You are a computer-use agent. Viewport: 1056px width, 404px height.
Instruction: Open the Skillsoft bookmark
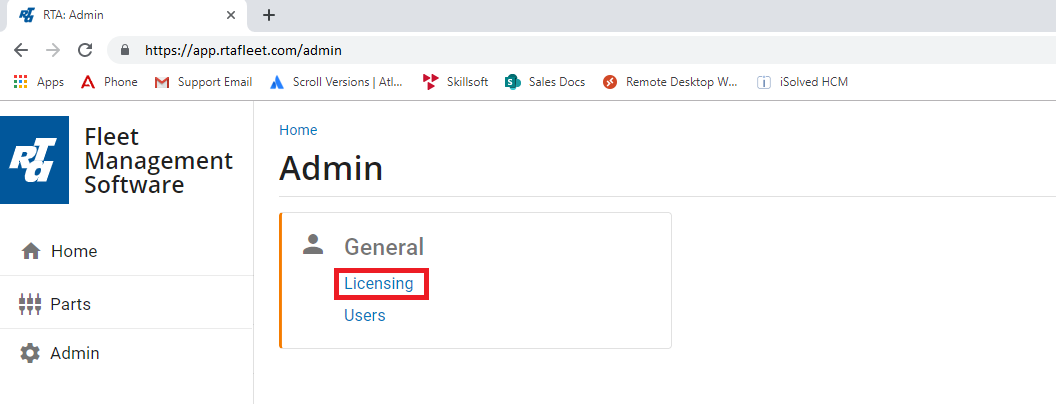click(x=456, y=82)
